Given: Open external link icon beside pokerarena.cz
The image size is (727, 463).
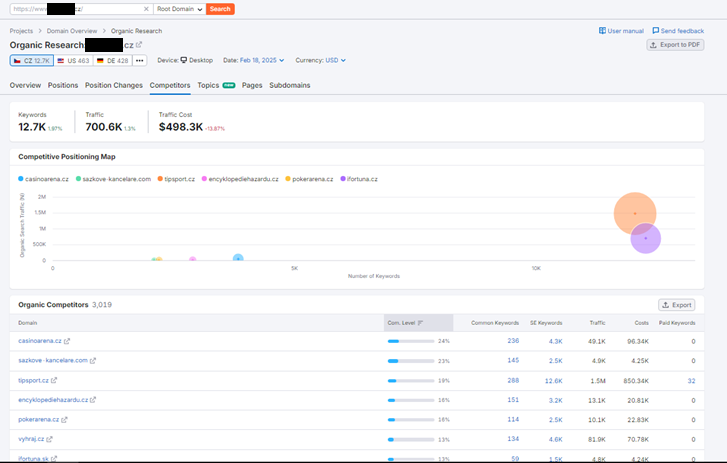Looking at the screenshot, I should (64, 420).
